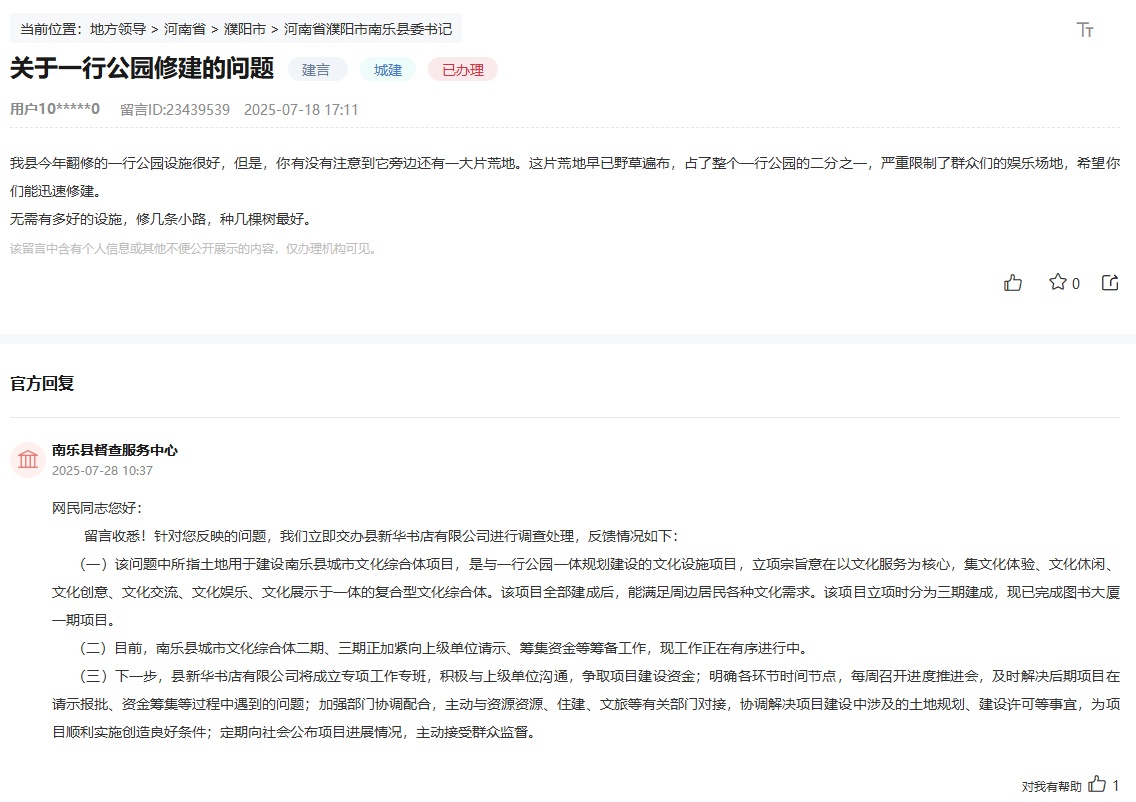Click the government building avatar icon
Image resolution: width=1136 pixels, height=802 pixels.
28,460
